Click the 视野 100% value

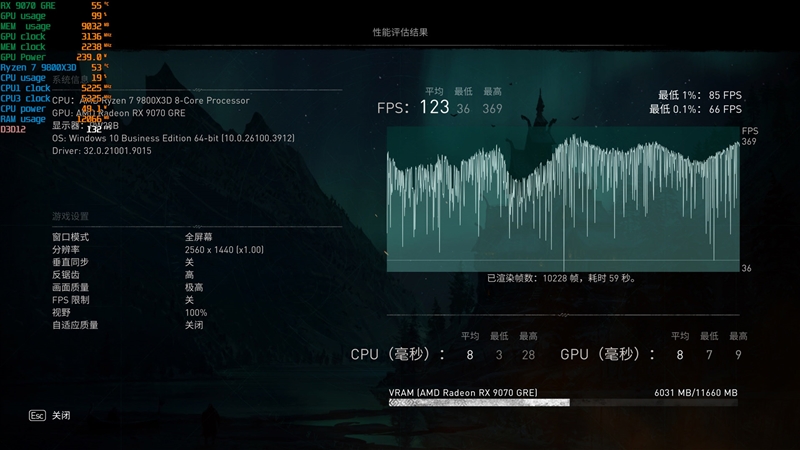coord(195,312)
